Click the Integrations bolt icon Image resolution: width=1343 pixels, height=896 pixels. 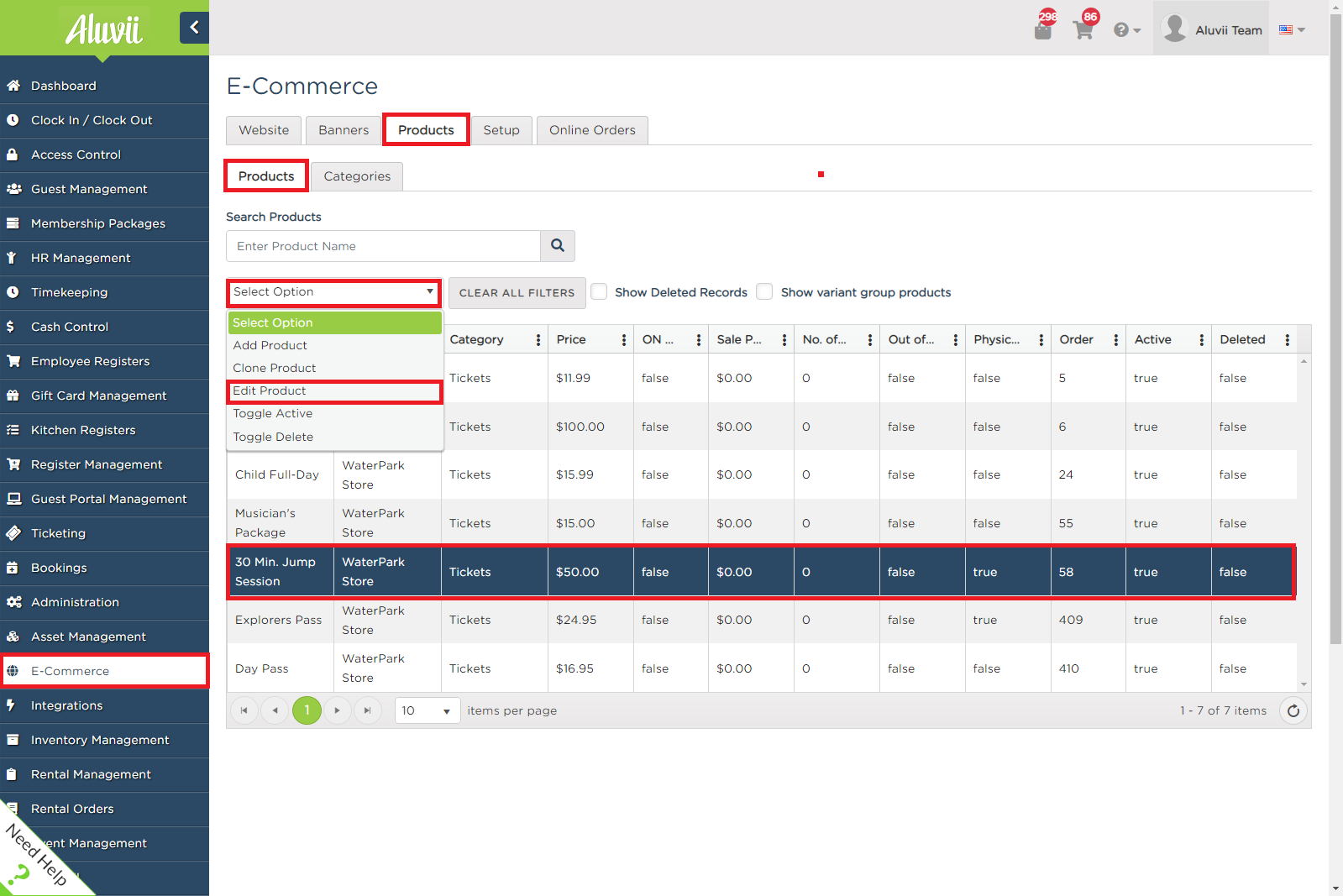pyautogui.click(x=12, y=705)
